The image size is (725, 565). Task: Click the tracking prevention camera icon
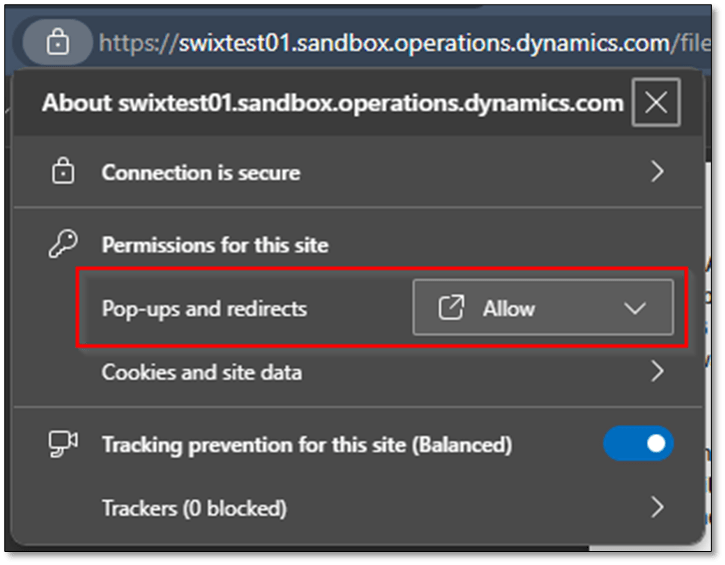63,445
